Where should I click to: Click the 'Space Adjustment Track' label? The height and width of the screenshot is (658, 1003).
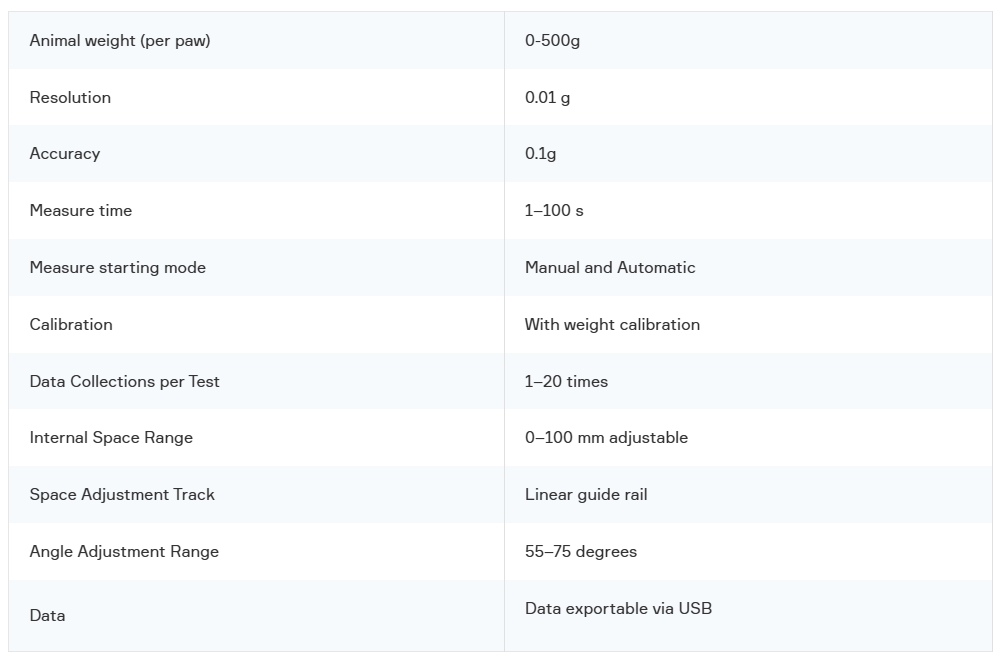[x=122, y=495]
